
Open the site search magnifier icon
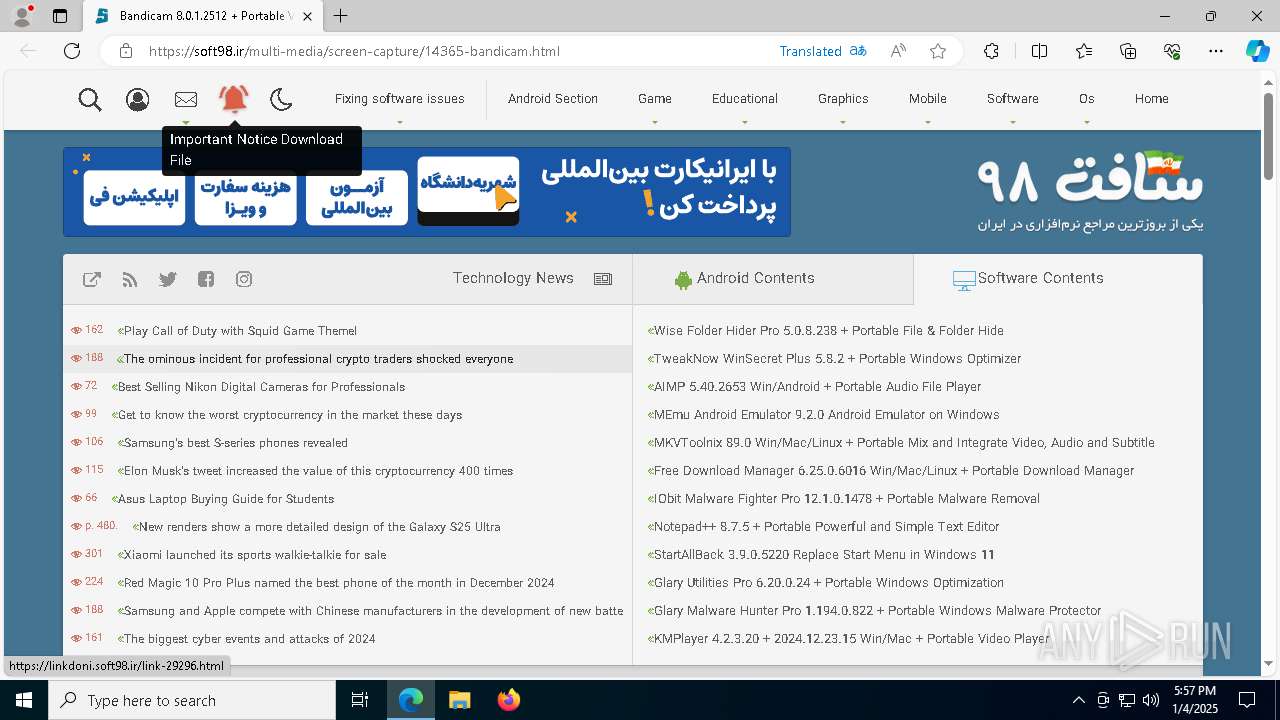point(90,99)
